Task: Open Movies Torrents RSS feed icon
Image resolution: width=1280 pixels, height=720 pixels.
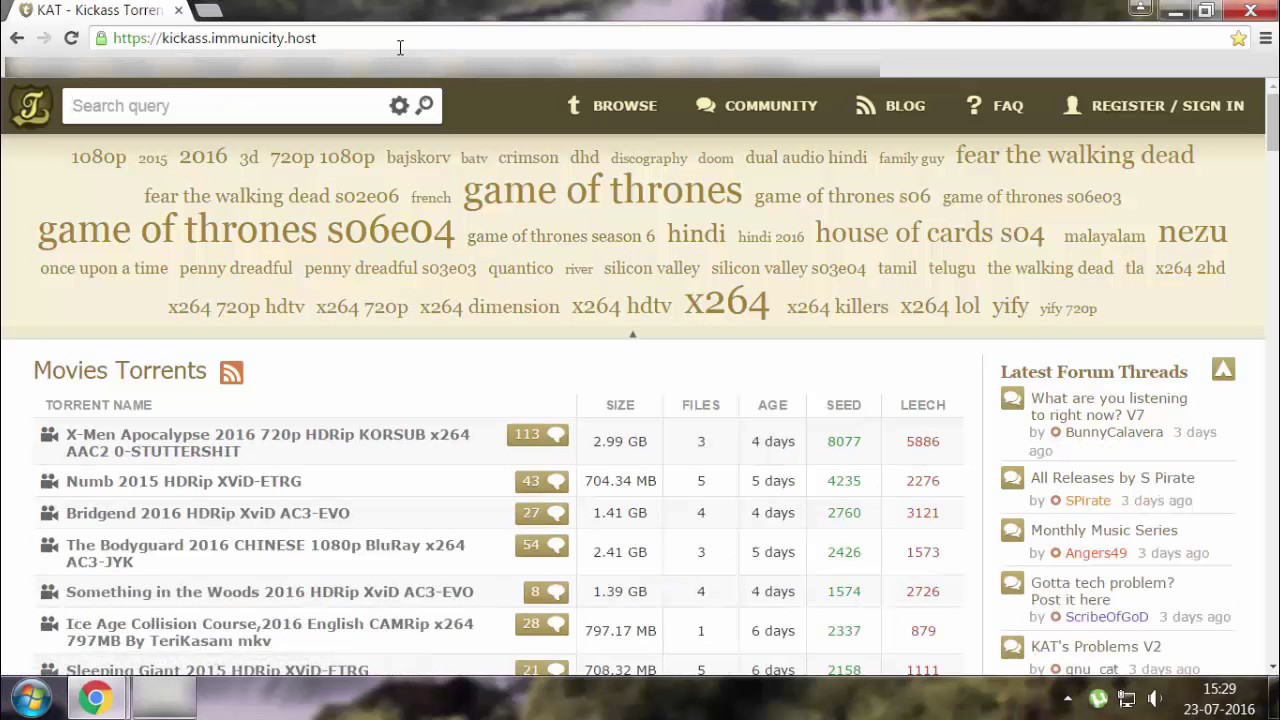Action: click(x=231, y=372)
